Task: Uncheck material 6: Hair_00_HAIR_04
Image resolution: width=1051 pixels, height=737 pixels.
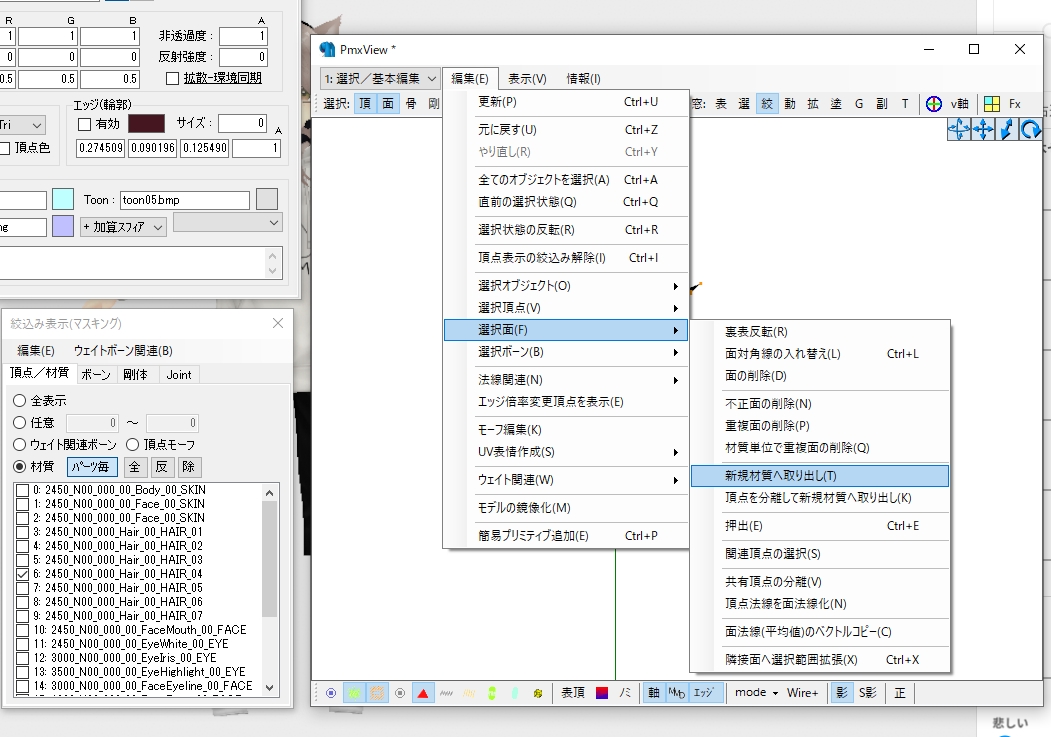Action: click(x=22, y=574)
